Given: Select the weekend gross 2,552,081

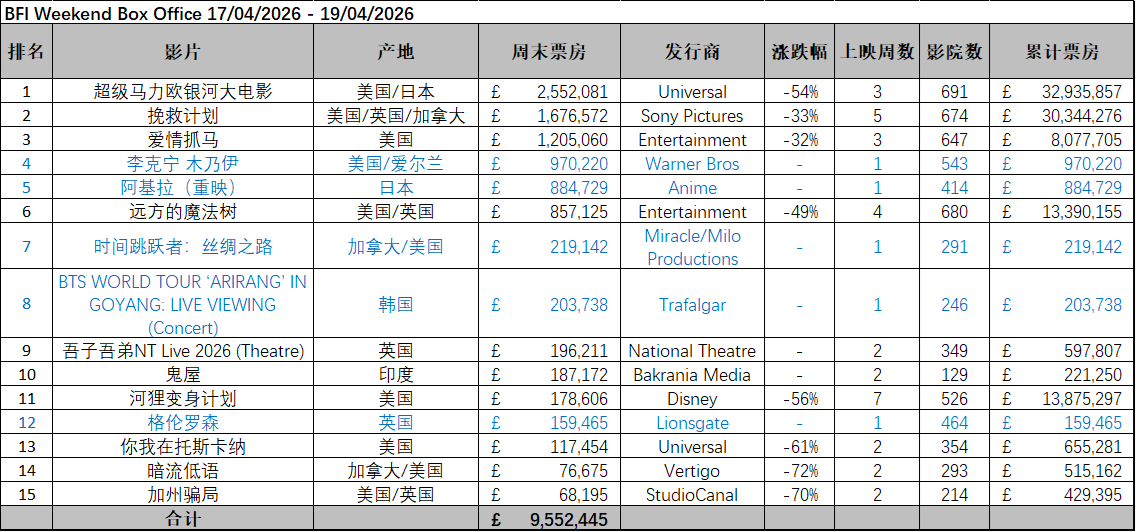Looking at the screenshot, I should tap(548, 92).
